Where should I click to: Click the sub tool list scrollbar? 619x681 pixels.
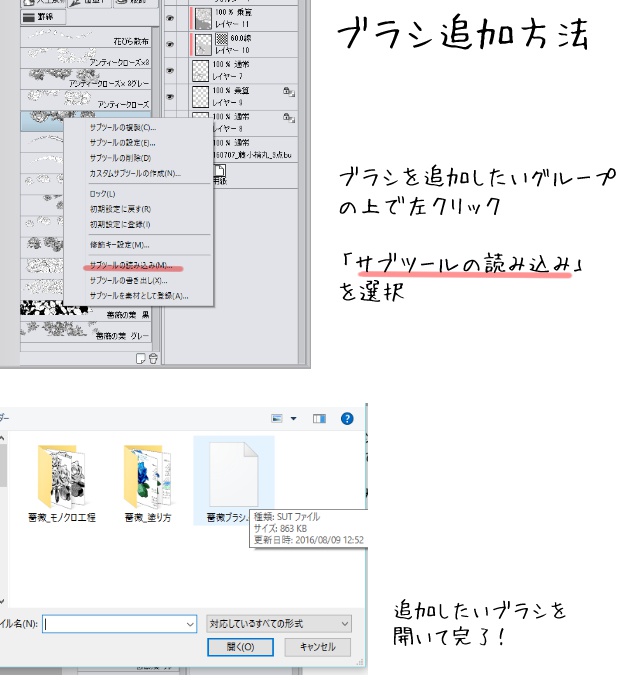156,189
